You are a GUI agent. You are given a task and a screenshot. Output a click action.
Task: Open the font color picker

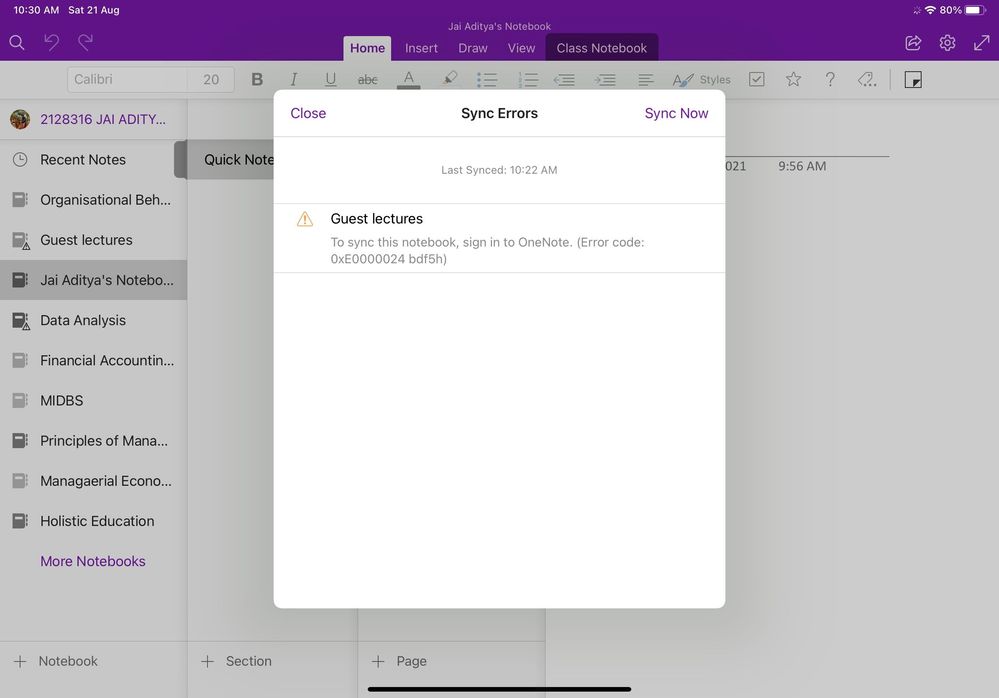[408, 80]
